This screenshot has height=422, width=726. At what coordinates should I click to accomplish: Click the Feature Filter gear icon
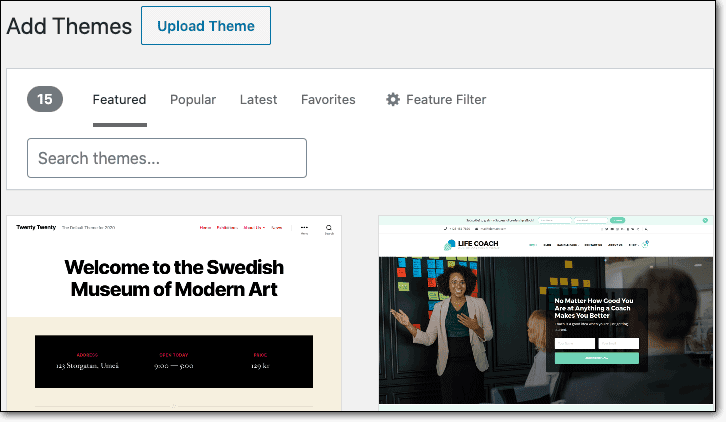393,100
